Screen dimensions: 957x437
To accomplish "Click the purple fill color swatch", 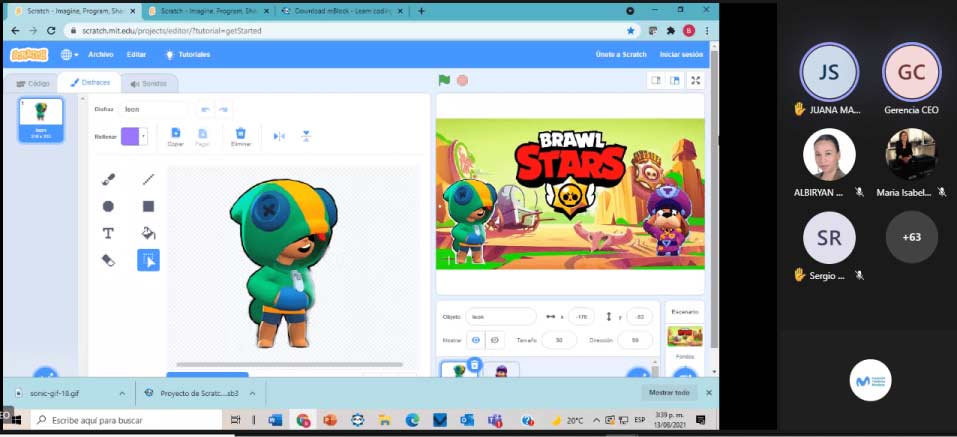I will pyautogui.click(x=131, y=136).
